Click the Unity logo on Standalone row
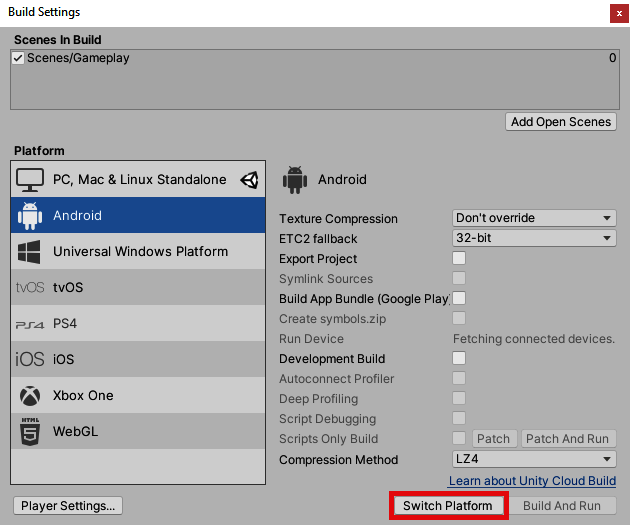Viewport: 630px width, 525px height. point(250,180)
